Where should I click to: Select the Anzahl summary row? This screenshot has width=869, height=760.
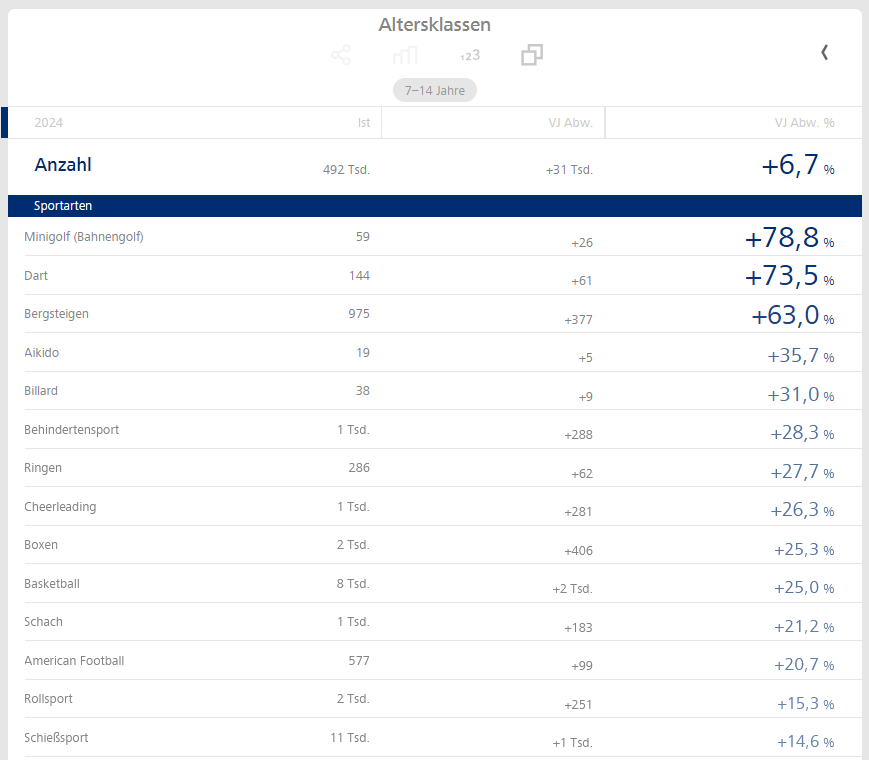63,166
